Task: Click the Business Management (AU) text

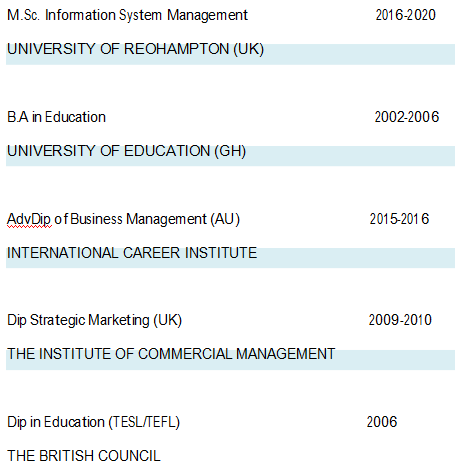Action: (155, 220)
